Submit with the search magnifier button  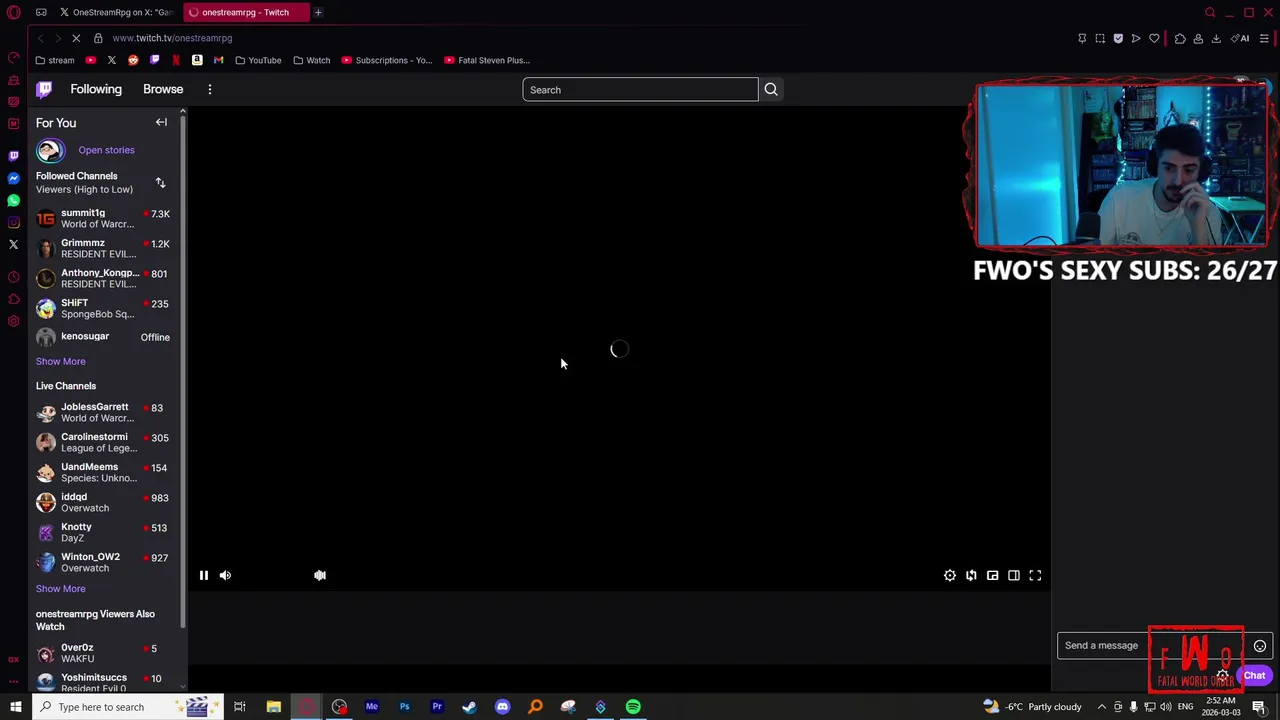tap(771, 90)
